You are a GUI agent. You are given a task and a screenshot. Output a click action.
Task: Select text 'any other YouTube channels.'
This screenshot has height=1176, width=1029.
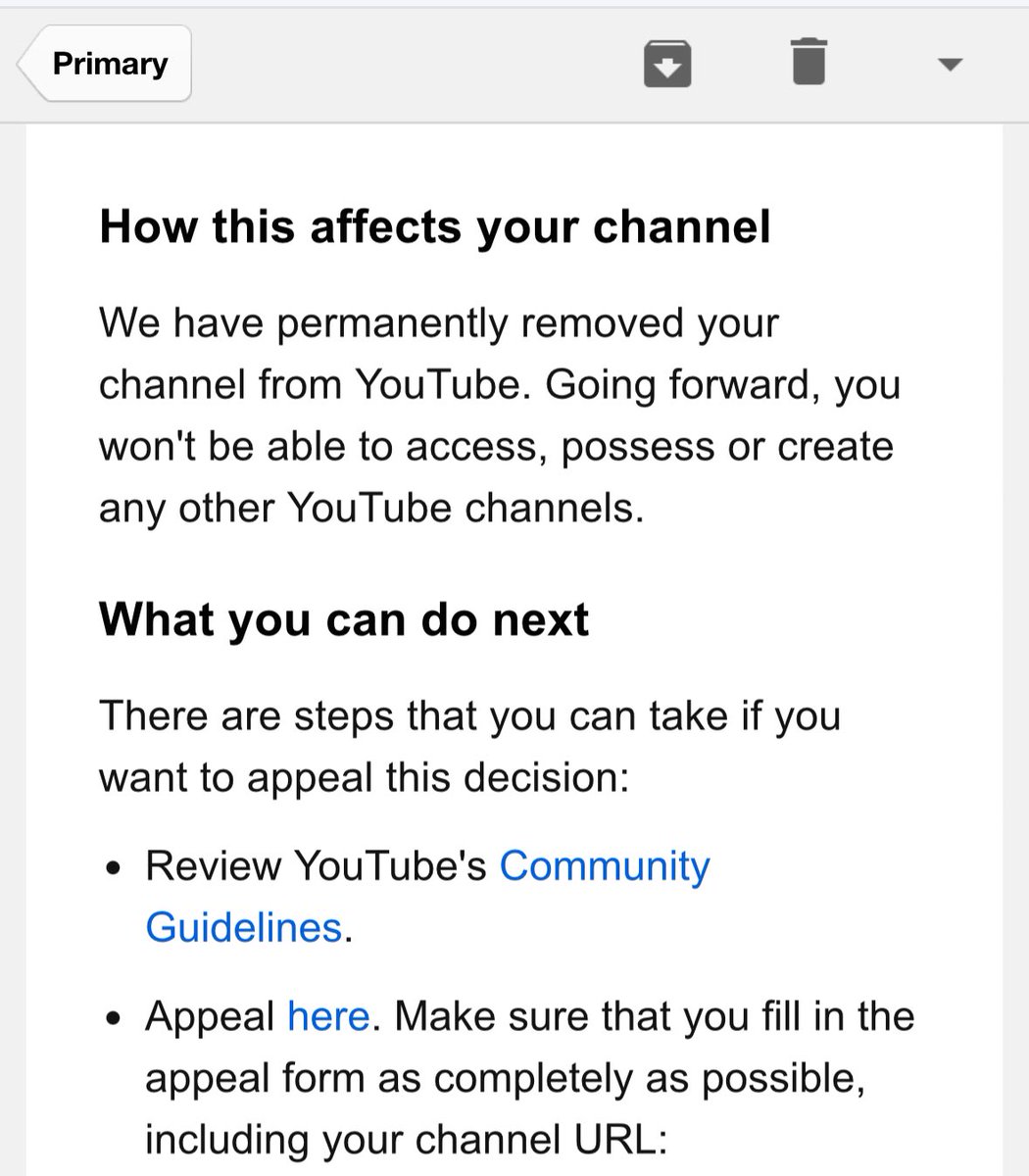[x=371, y=509]
